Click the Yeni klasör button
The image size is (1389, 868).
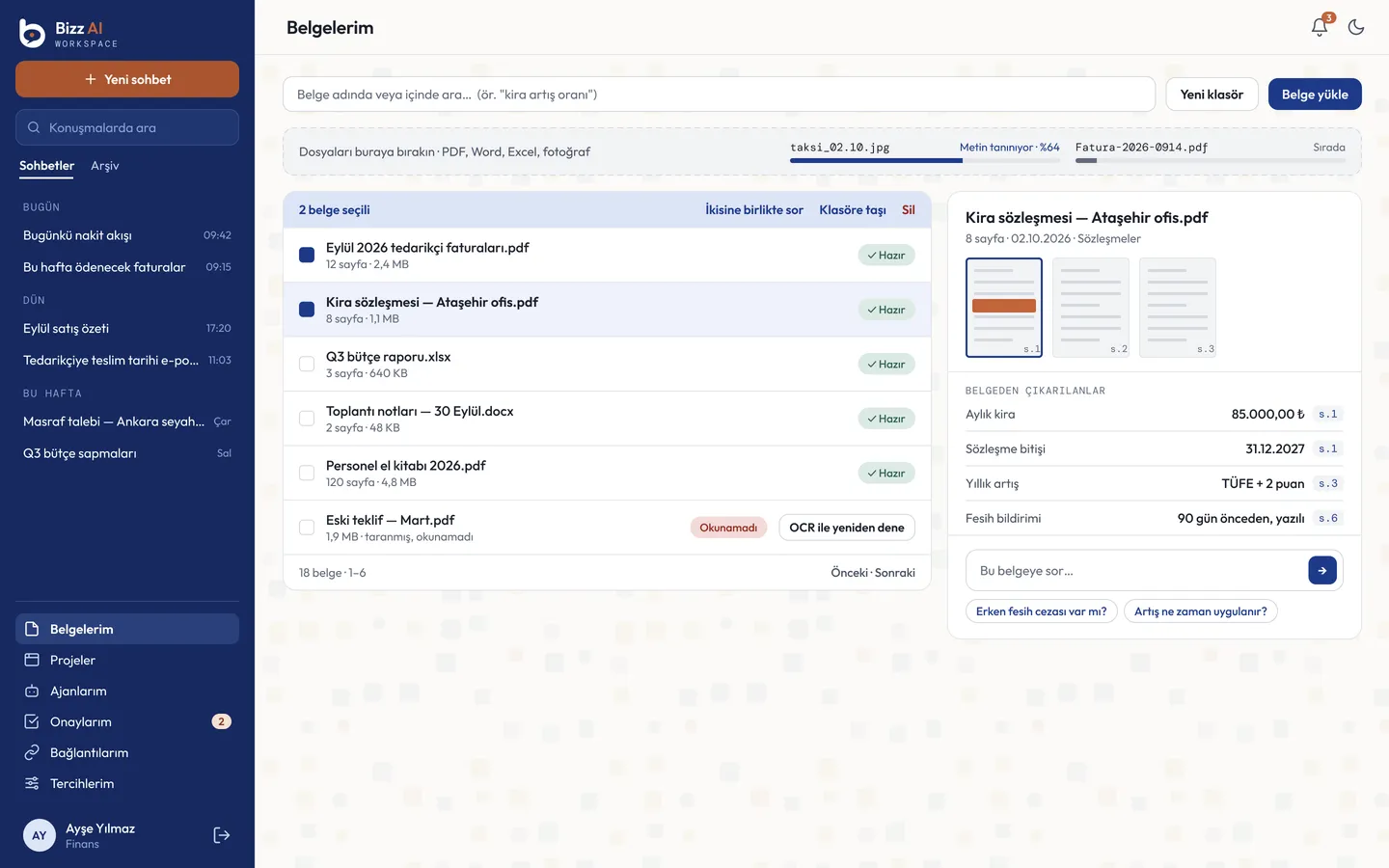1212,95
